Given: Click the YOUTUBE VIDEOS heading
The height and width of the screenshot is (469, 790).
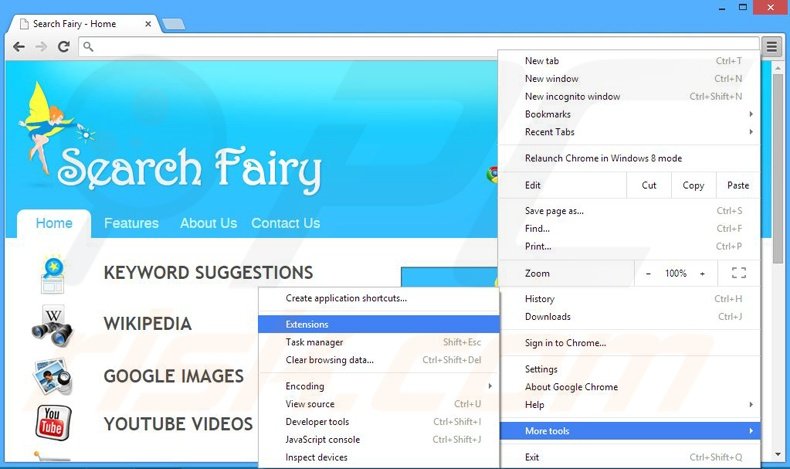Looking at the screenshot, I should pyautogui.click(x=178, y=424).
